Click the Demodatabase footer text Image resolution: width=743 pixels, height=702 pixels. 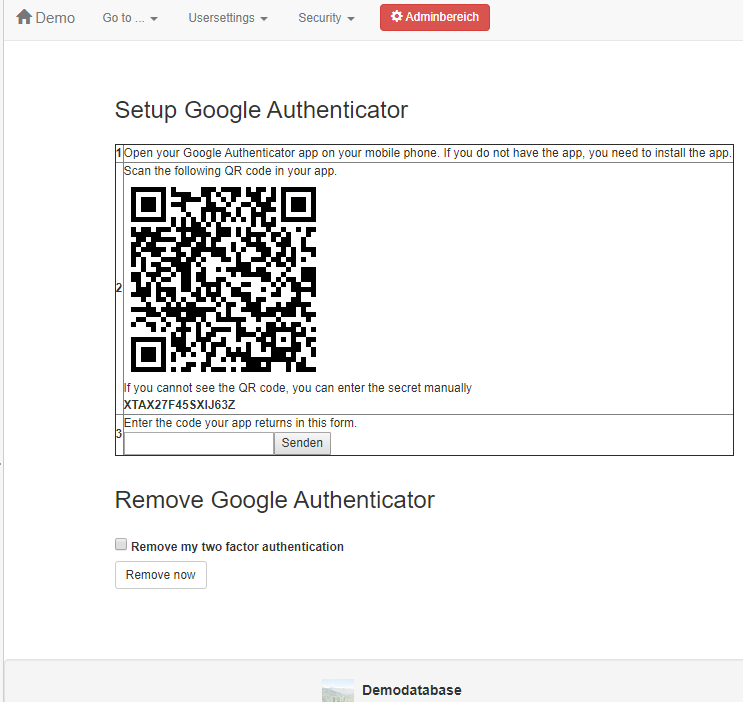pos(412,690)
